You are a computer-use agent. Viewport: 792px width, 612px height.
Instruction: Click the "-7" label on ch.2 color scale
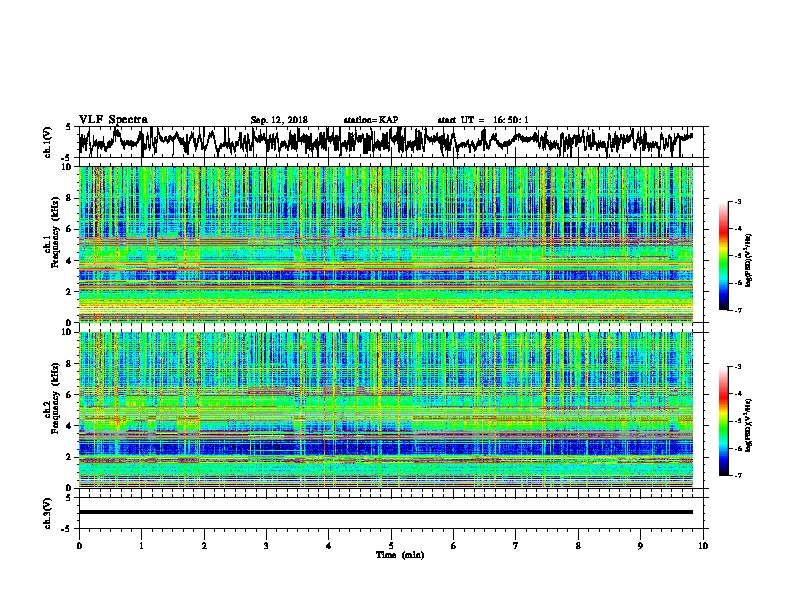point(737,475)
